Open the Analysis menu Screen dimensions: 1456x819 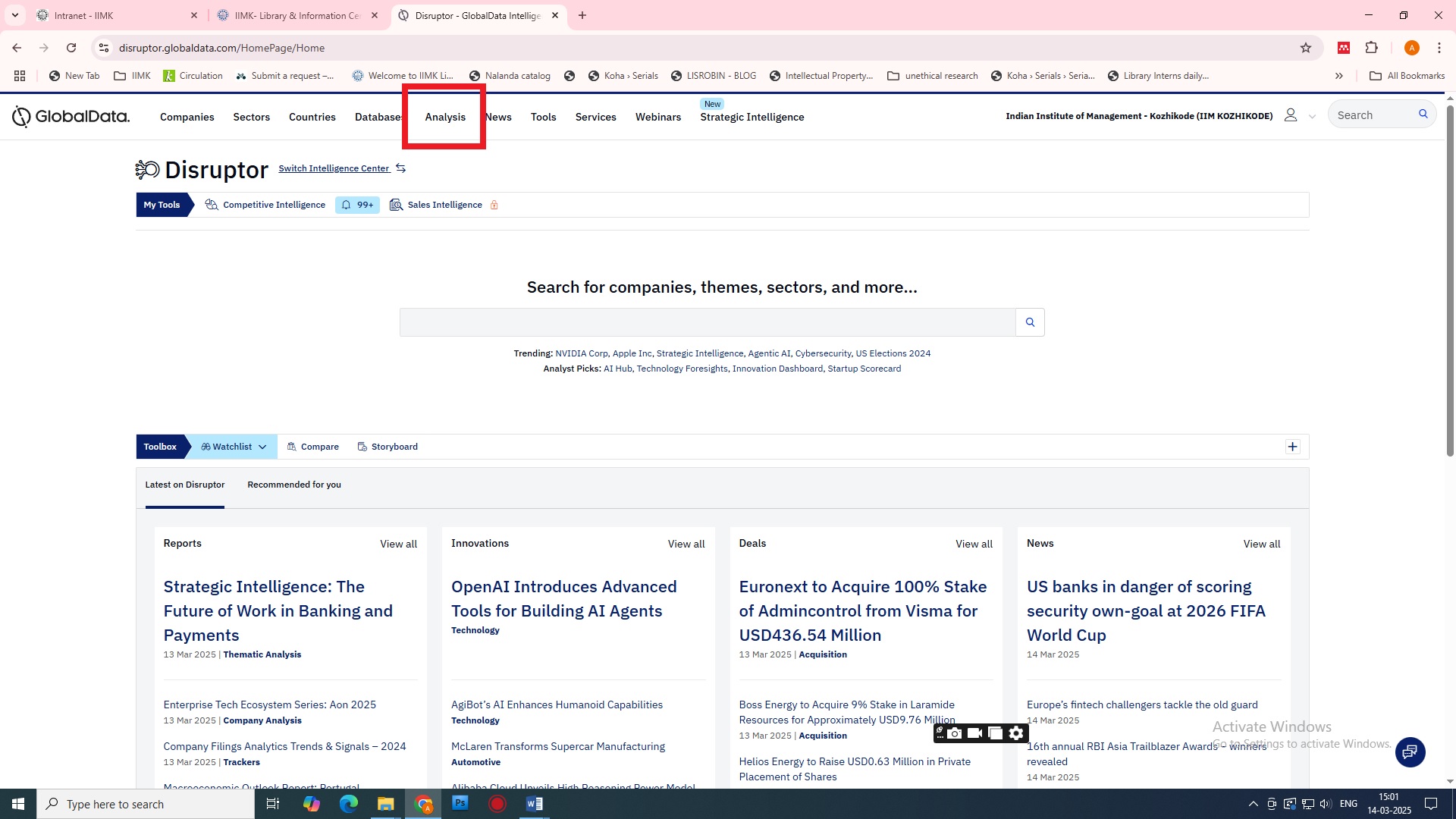point(445,117)
